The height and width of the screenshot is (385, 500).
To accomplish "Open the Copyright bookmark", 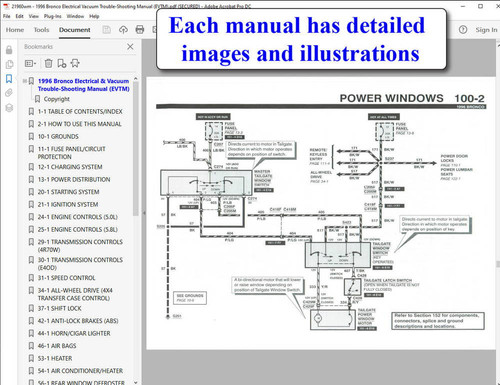I will [57, 99].
